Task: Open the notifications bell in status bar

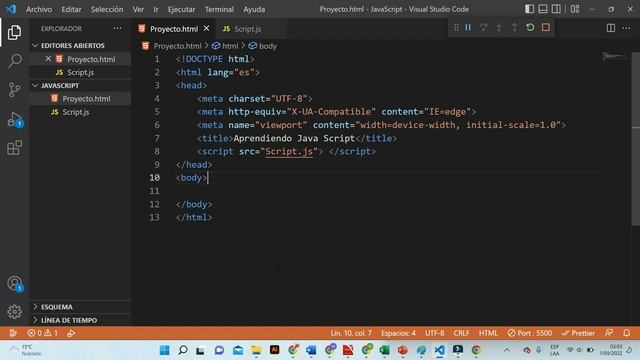Action: point(627,333)
